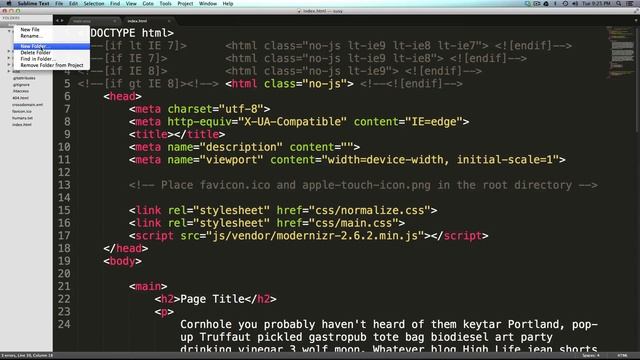Open the Help menu

(x=228, y=4)
